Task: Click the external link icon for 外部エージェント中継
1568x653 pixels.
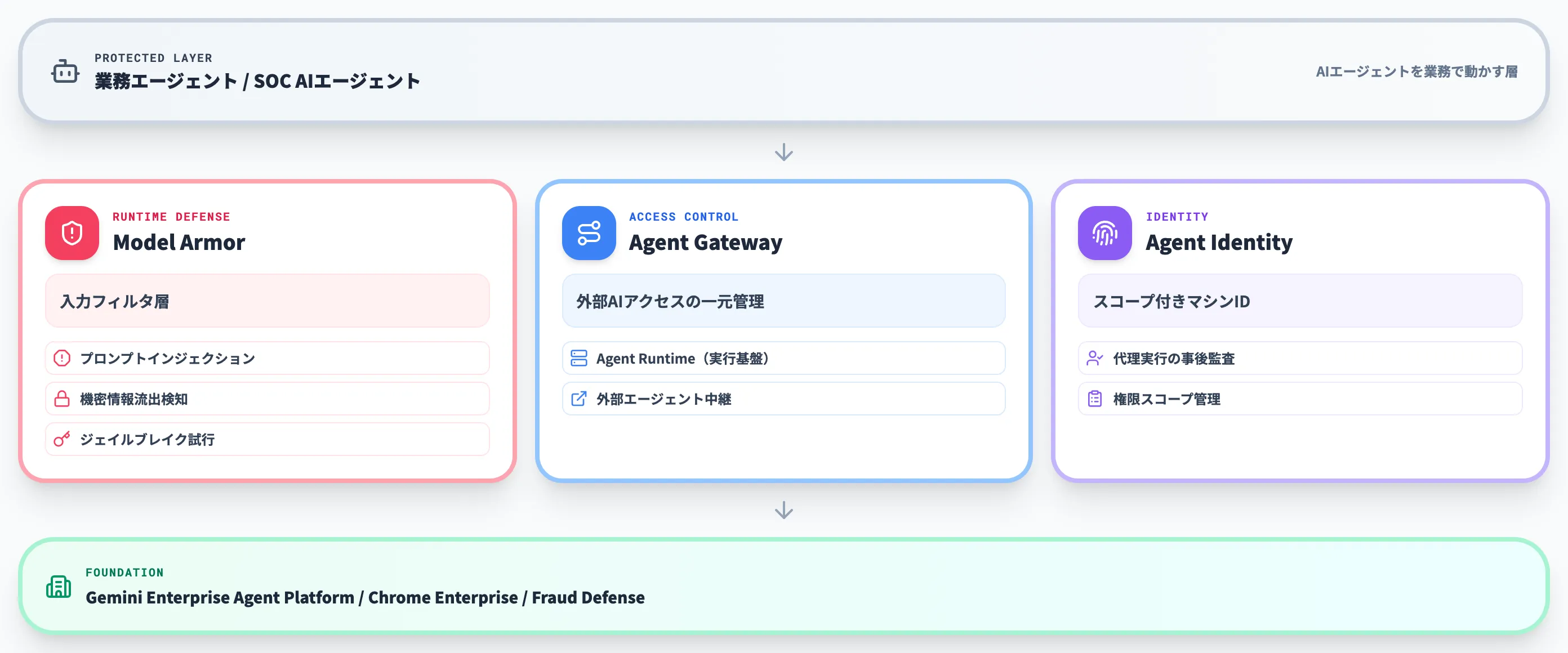Action: pyautogui.click(x=578, y=399)
